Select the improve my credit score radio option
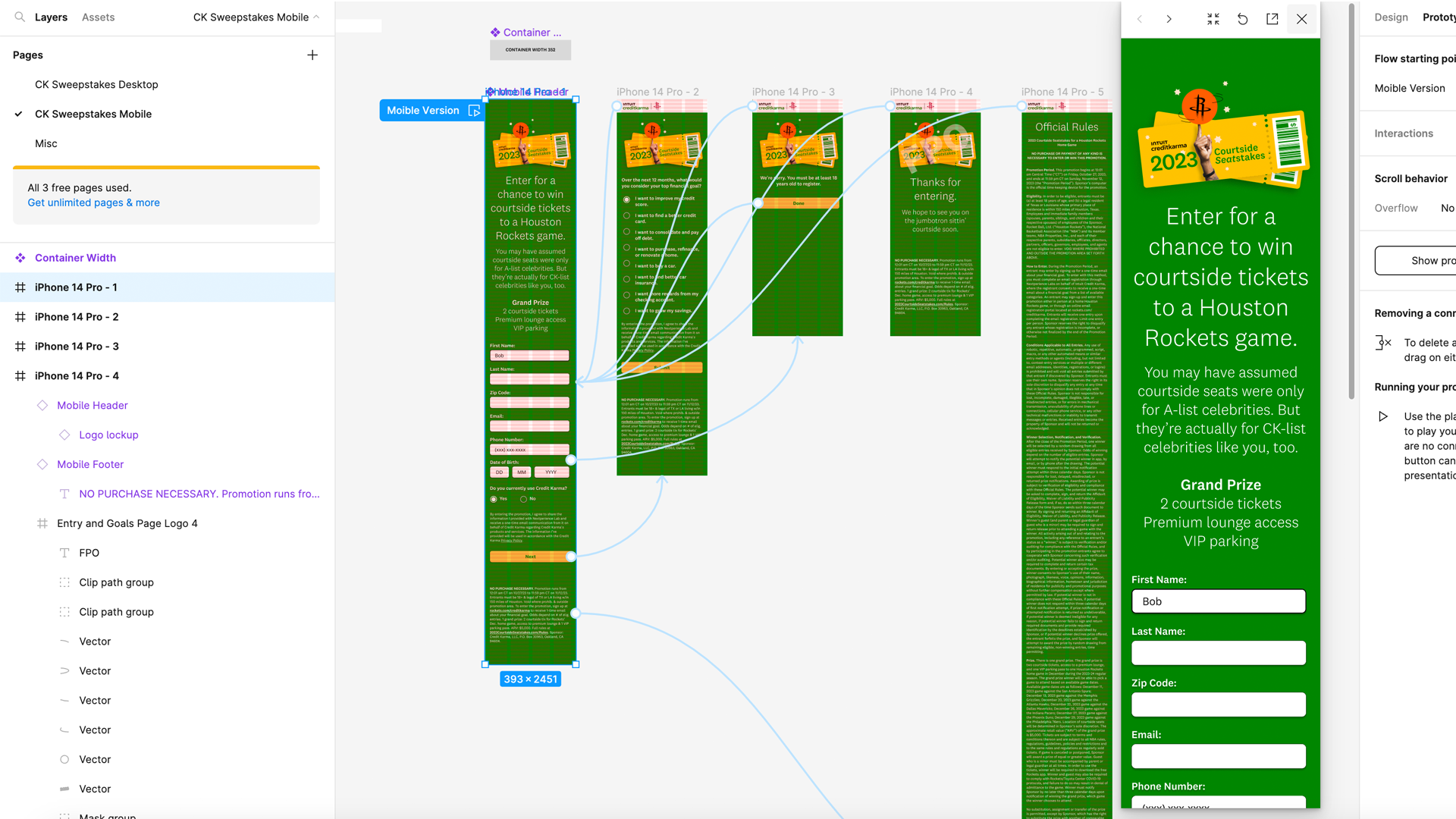The width and height of the screenshot is (1456, 819). pos(626,199)
